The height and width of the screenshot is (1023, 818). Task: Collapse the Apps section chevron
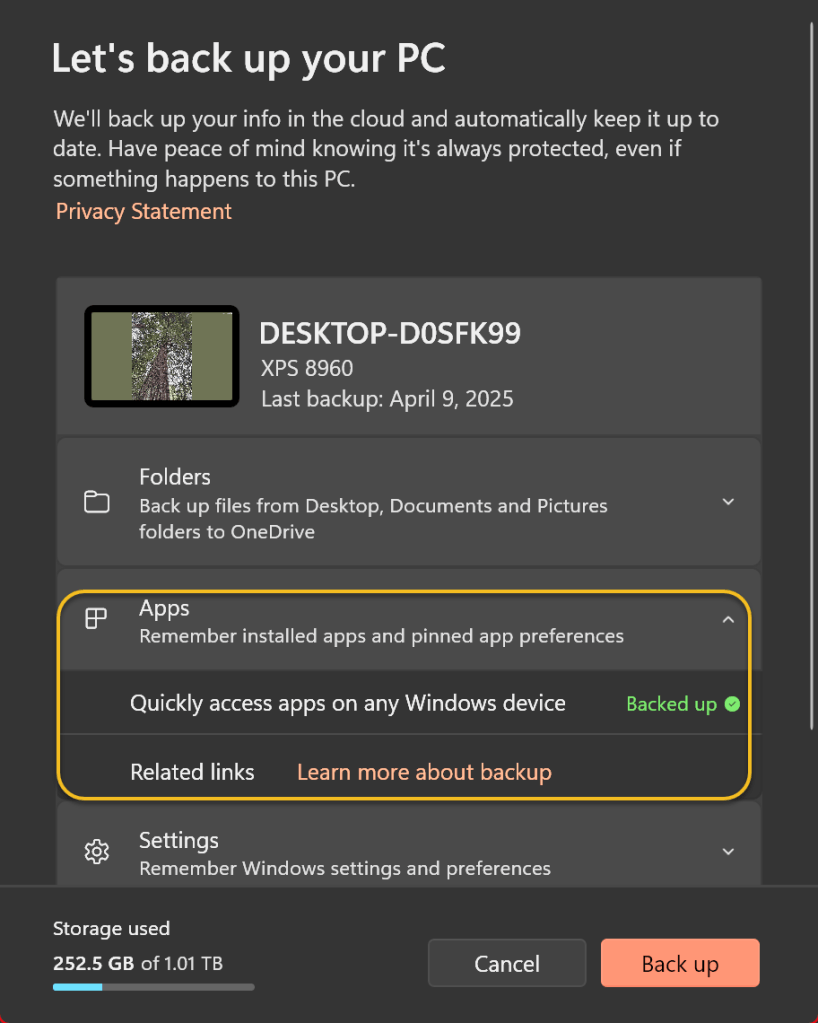click(x=728, y=620)
